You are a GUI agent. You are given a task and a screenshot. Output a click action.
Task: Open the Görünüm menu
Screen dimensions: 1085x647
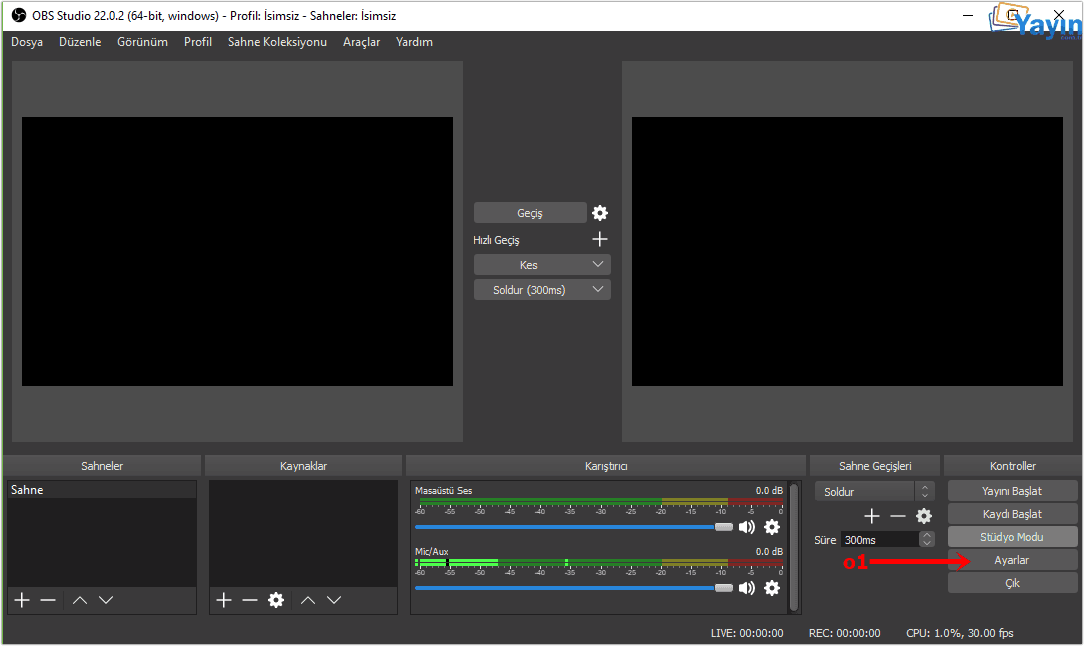[x=143, y=42]
